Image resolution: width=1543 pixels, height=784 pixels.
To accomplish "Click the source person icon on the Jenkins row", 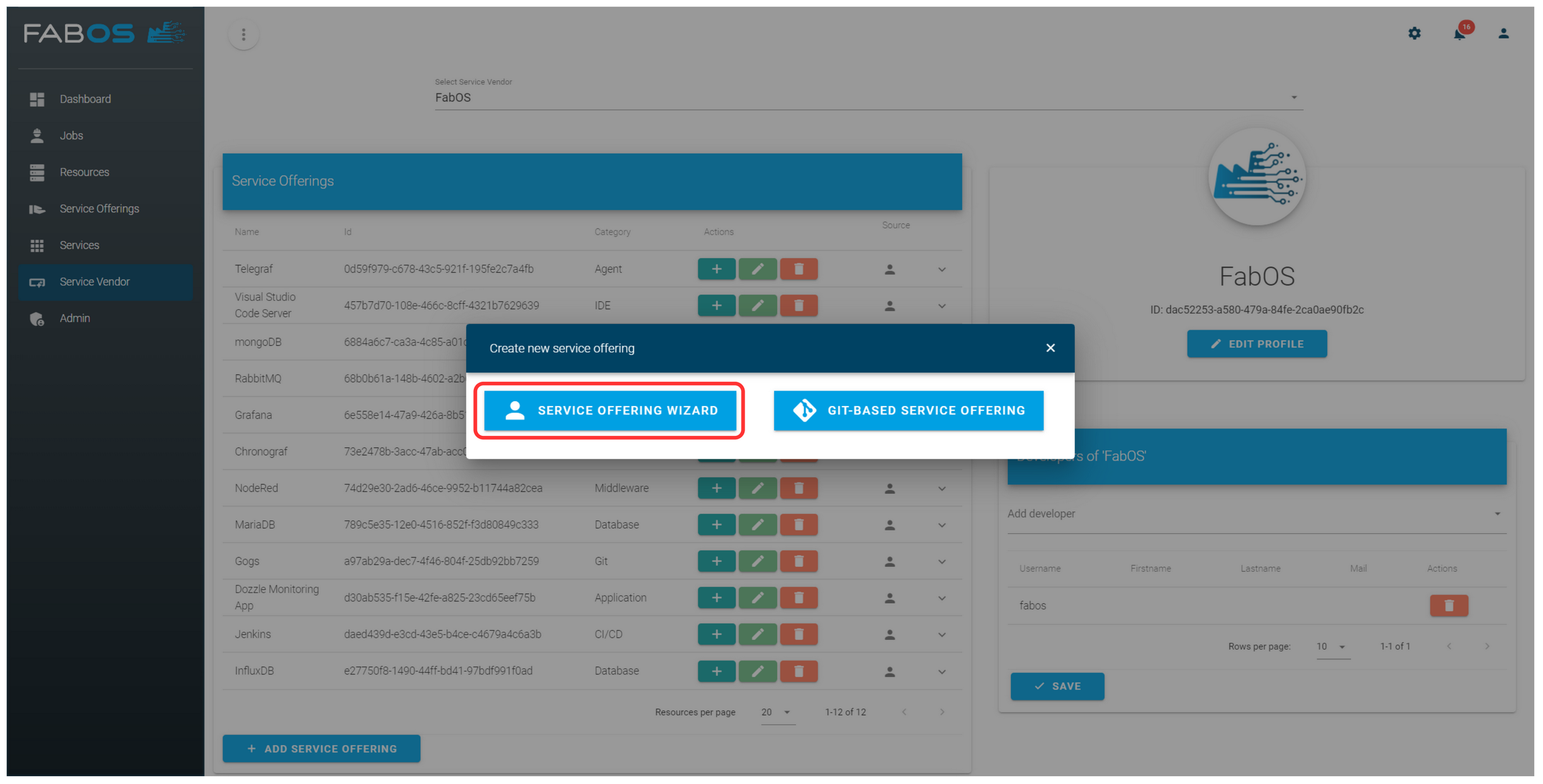I will click(x=890, y=634).
